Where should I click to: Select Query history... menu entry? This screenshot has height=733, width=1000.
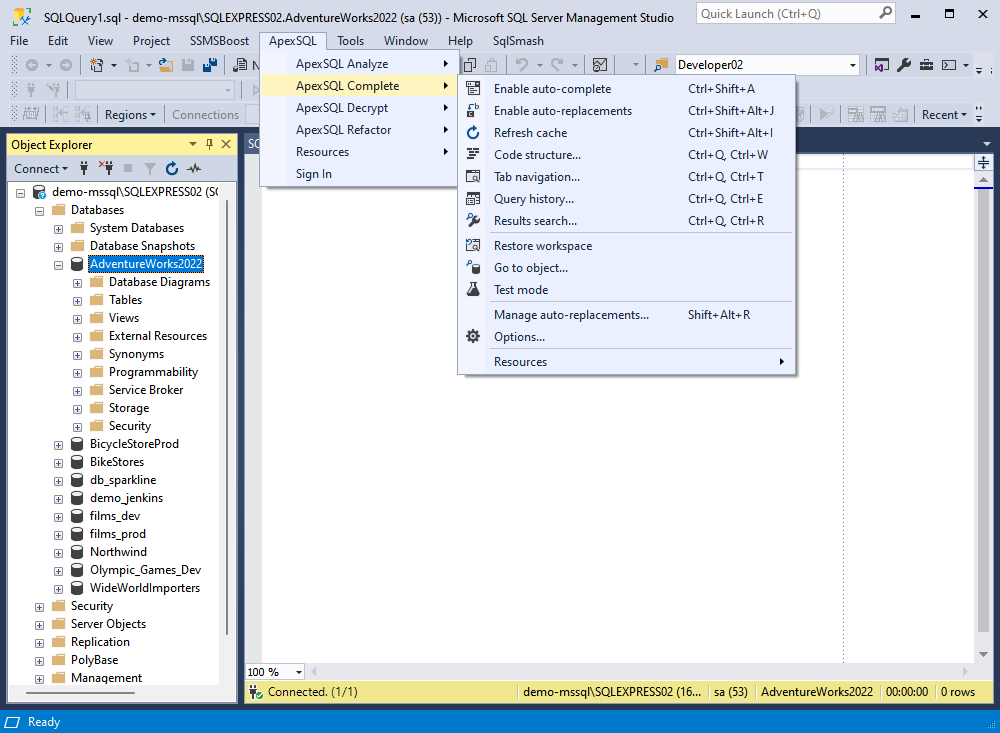click(x=626, y=198)
